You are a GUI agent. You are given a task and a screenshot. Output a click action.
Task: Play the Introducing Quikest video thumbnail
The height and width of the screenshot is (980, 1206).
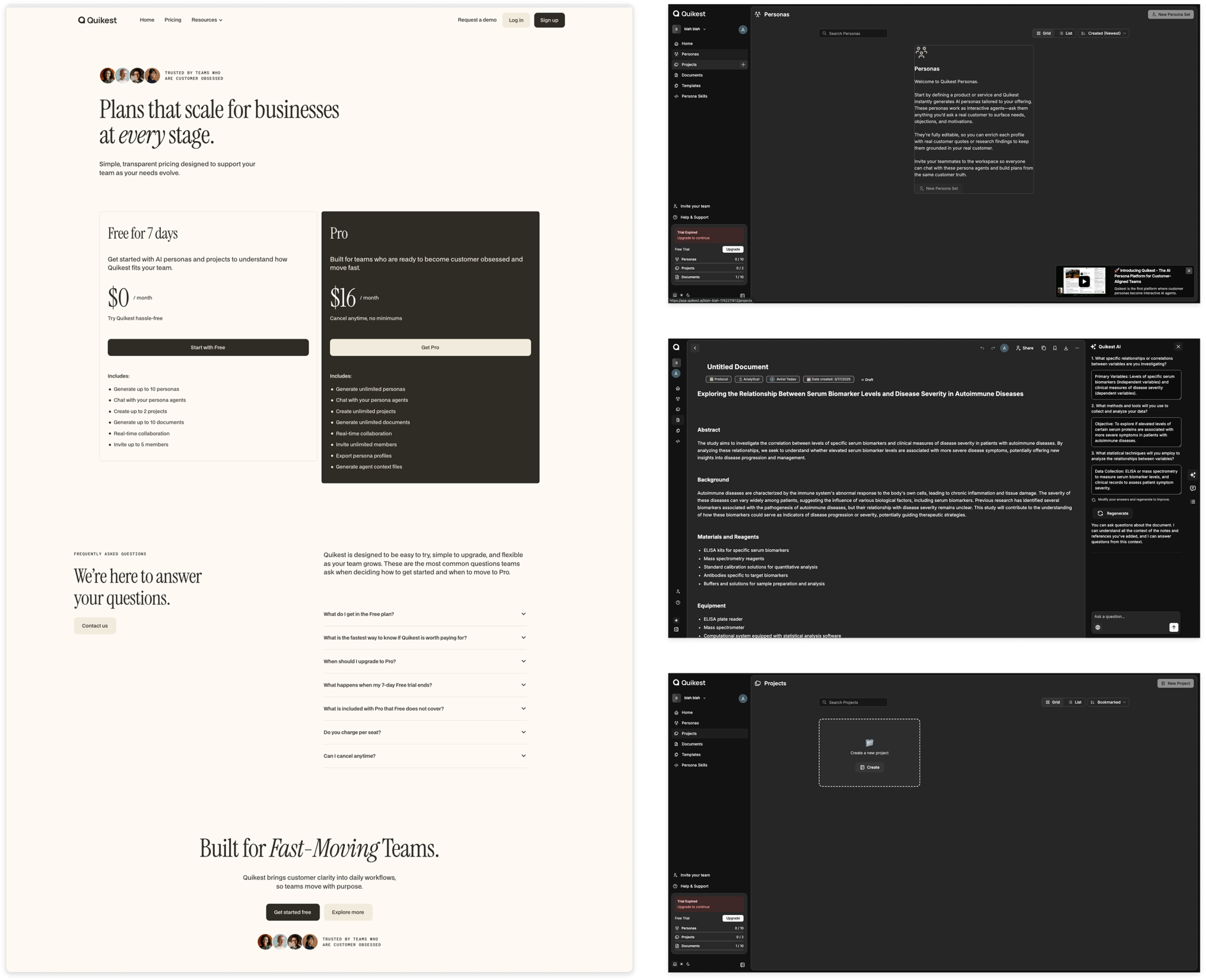coord(1084,281)
